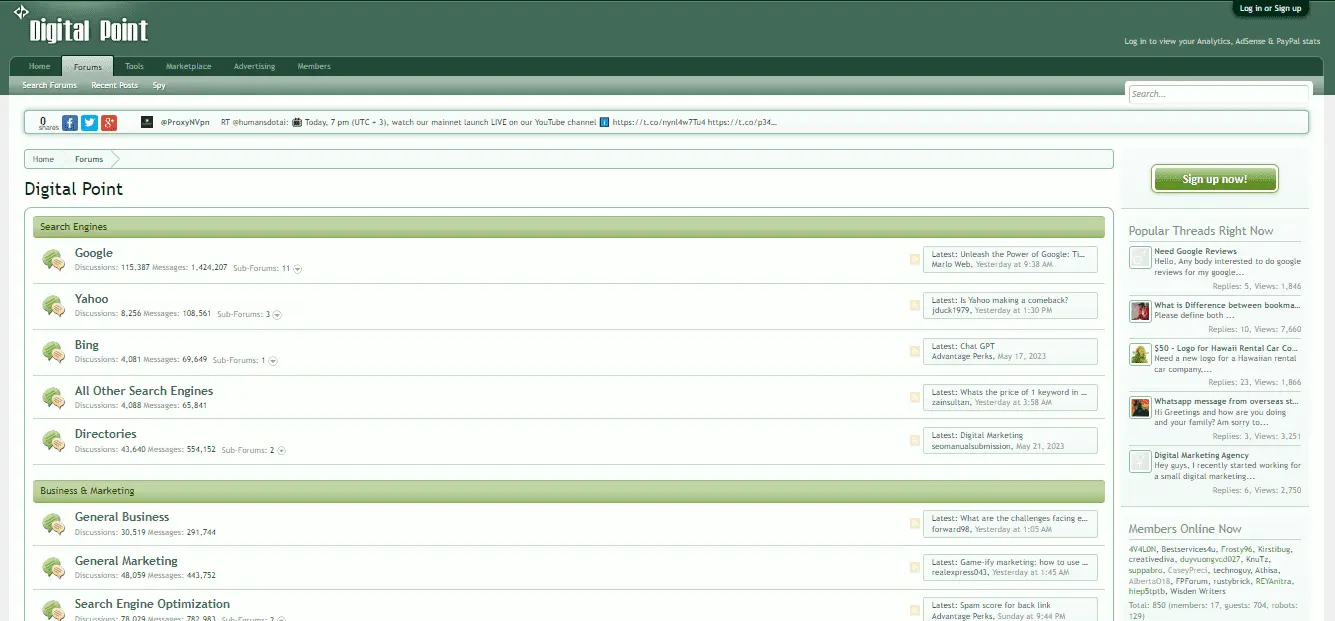This screenshot has width=1335, height=621.
Task: Open Need Google Reviews thread title
Action: 1195,251
